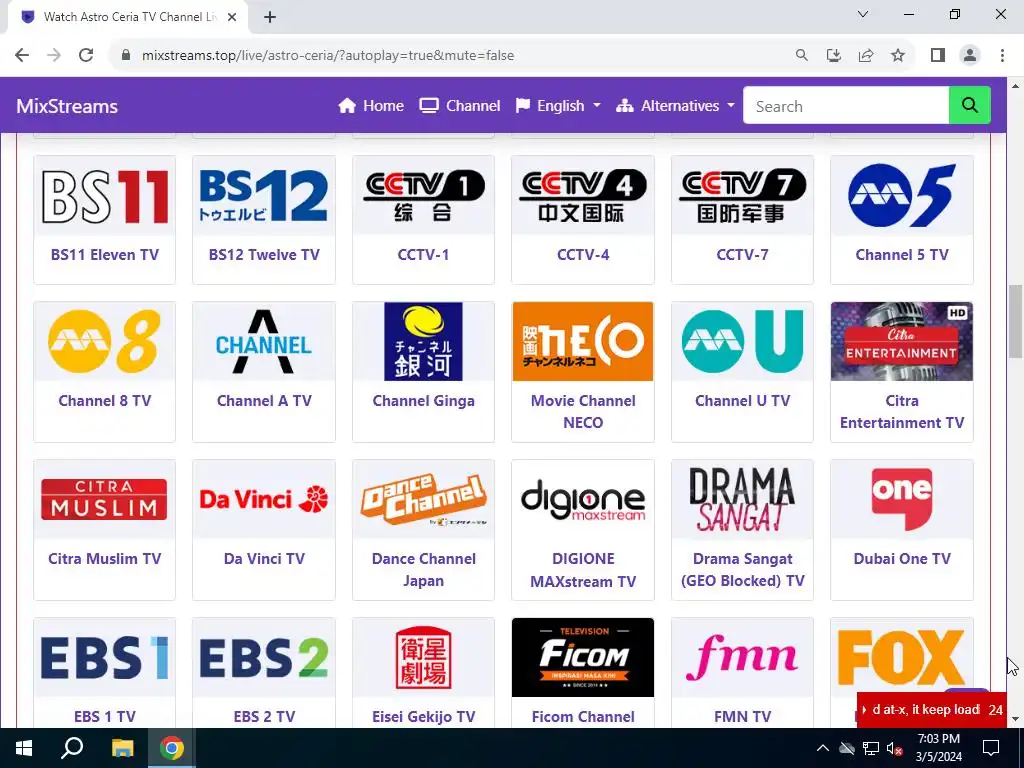Screen dimensions: 1024x768
Task: Click inside the Search input field
Action: [846, 105]
